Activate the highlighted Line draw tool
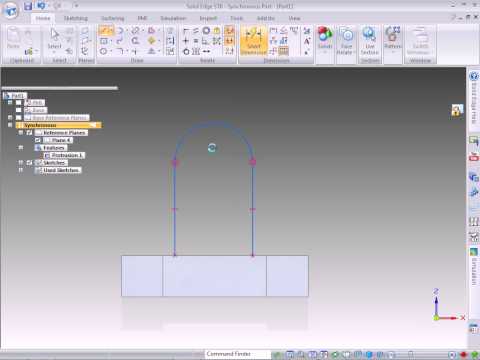The height and width of the screenshot is (360, 480). pyautogui.click(x=106, y=31)
